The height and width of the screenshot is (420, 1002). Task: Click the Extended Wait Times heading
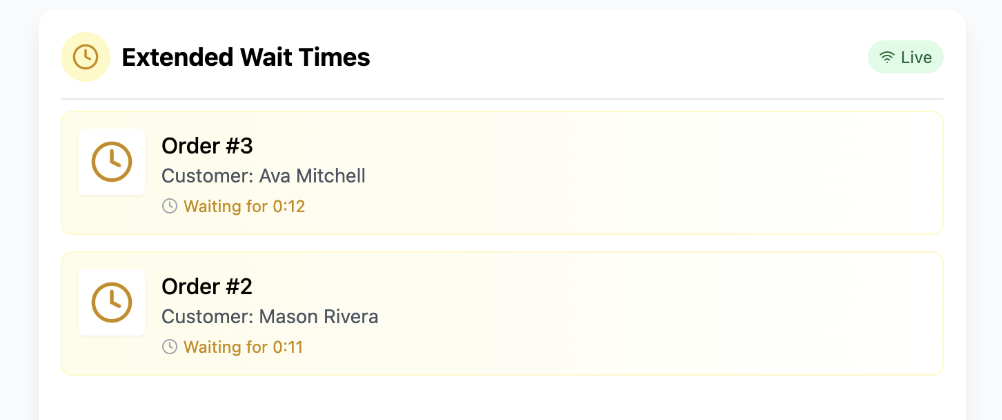[246, 58]
